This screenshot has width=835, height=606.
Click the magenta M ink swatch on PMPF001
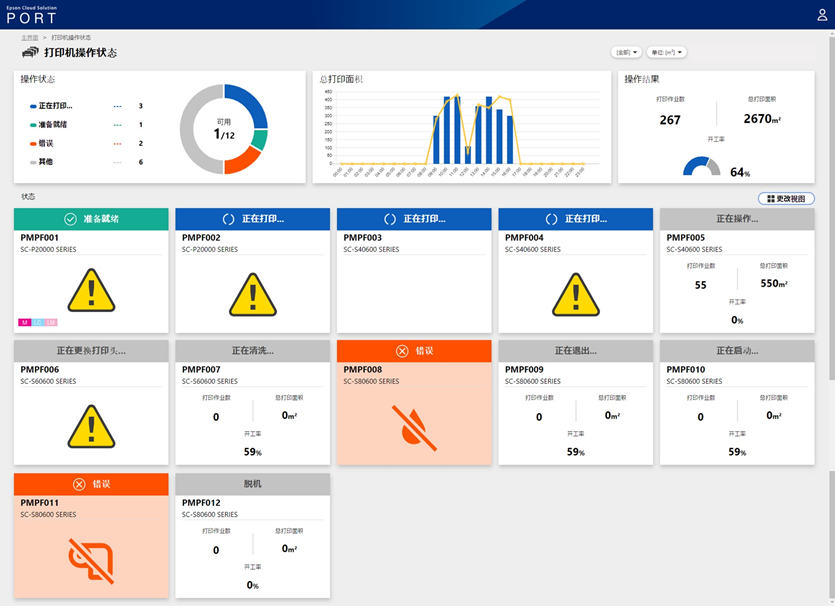[25, 322]
